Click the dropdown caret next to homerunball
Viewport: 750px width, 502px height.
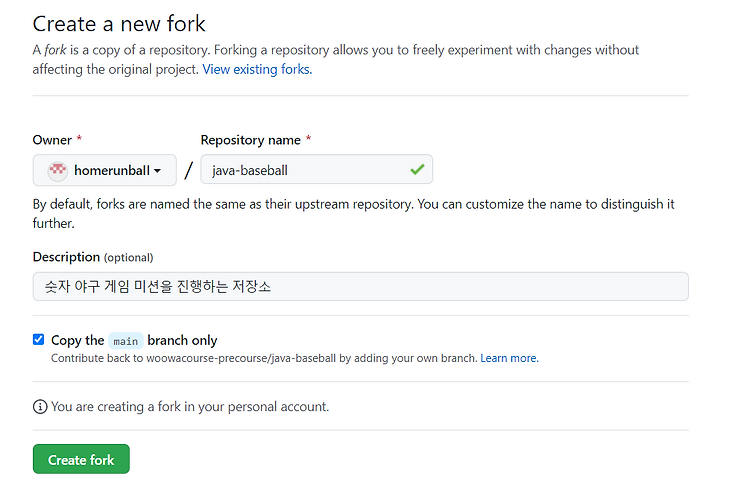click(x=157, y=171)
